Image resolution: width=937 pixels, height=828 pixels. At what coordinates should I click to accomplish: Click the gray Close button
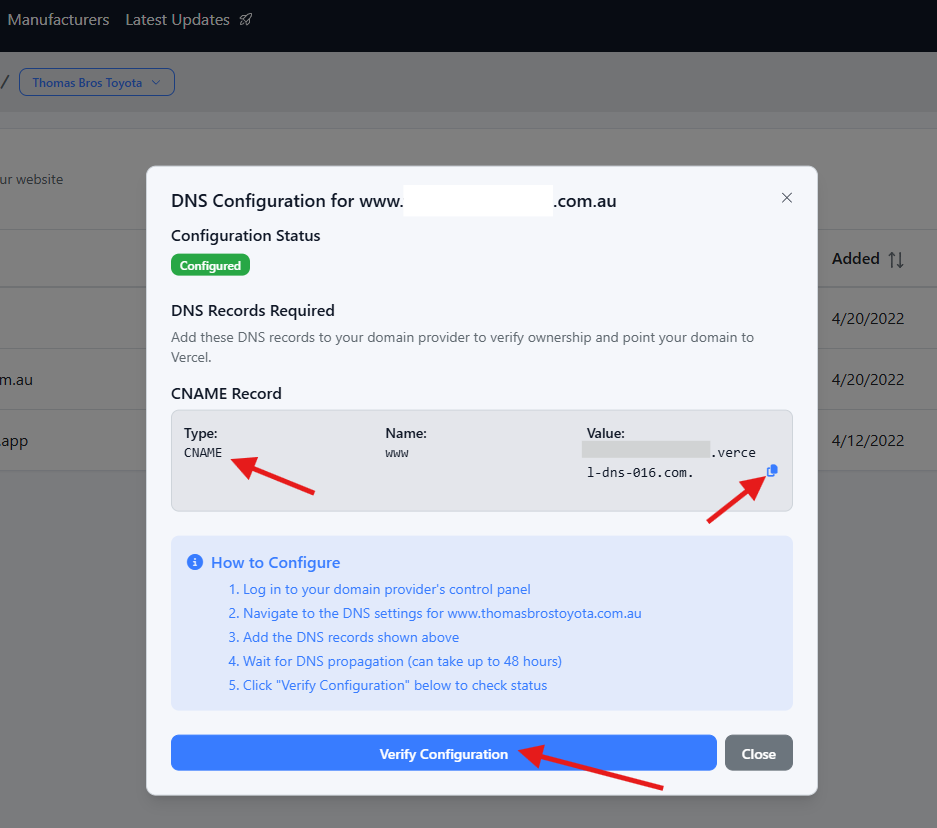pos(758,754)
